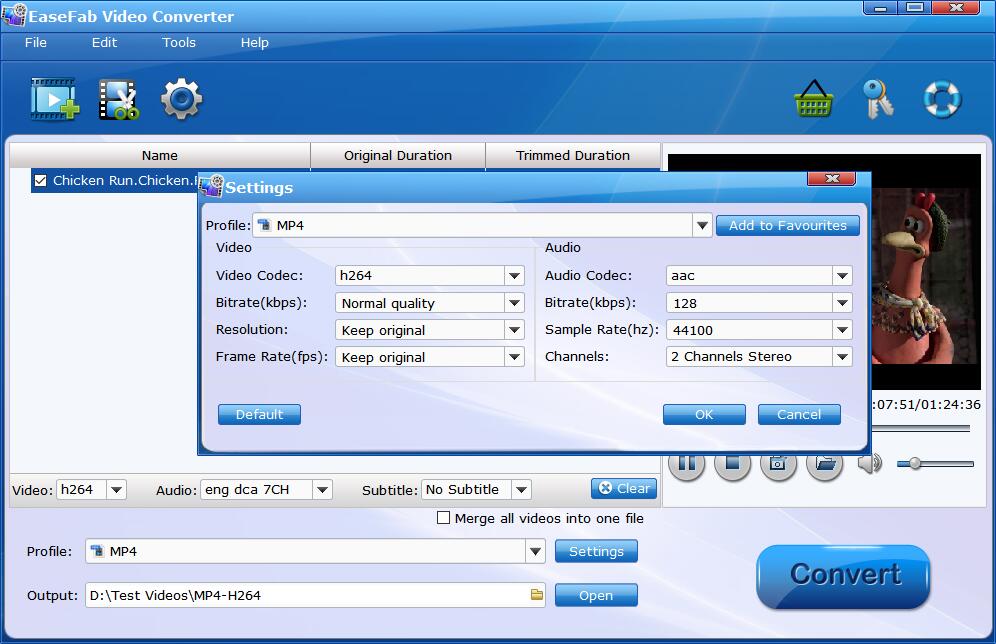Close the Settings dialog

[831, 178]
